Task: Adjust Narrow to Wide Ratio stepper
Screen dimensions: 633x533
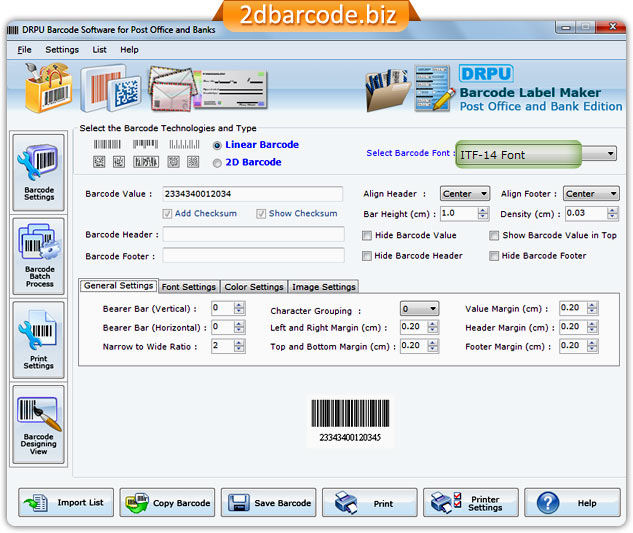Action: pyautogui.click(x=239, y=346)
